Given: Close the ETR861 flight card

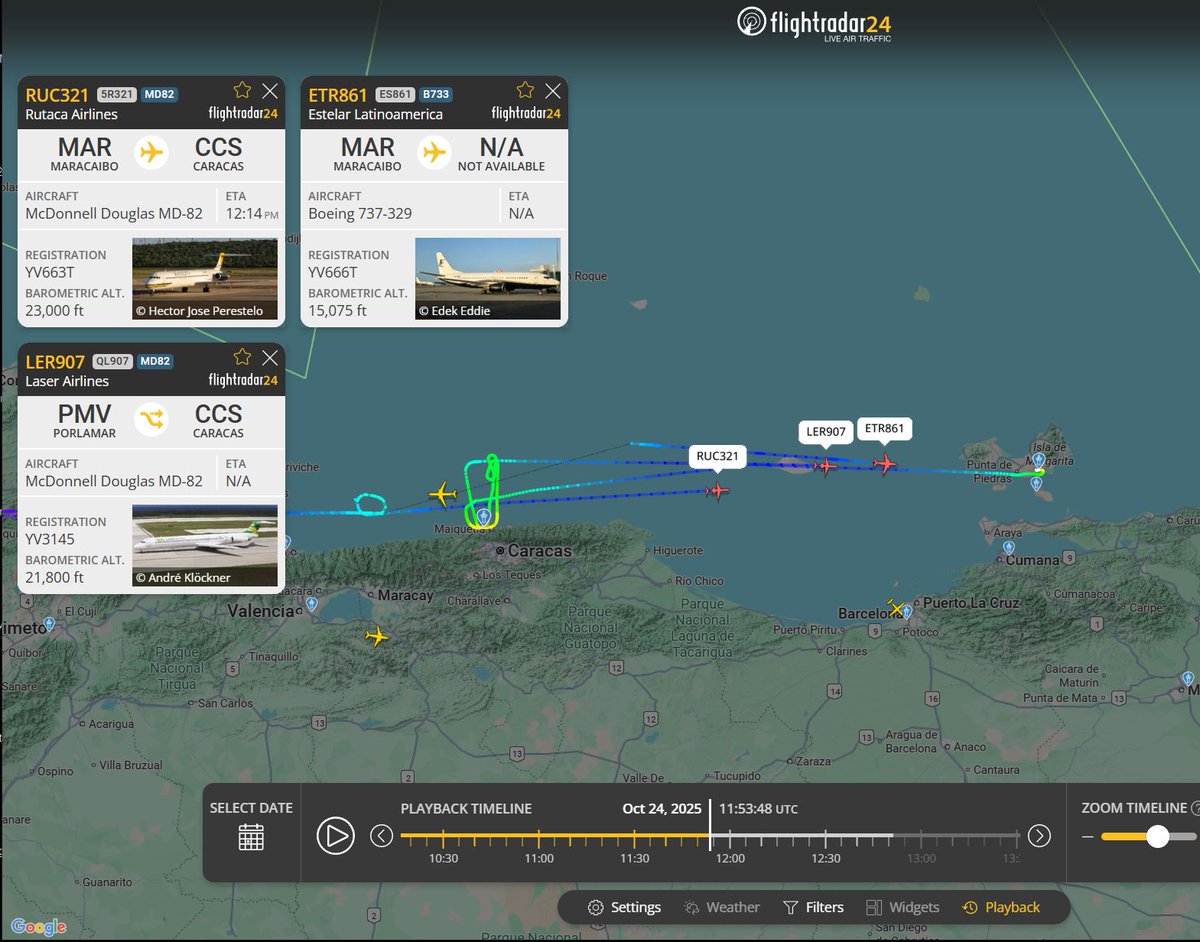Looking at the screenshot, I should (x=553, y=90).
